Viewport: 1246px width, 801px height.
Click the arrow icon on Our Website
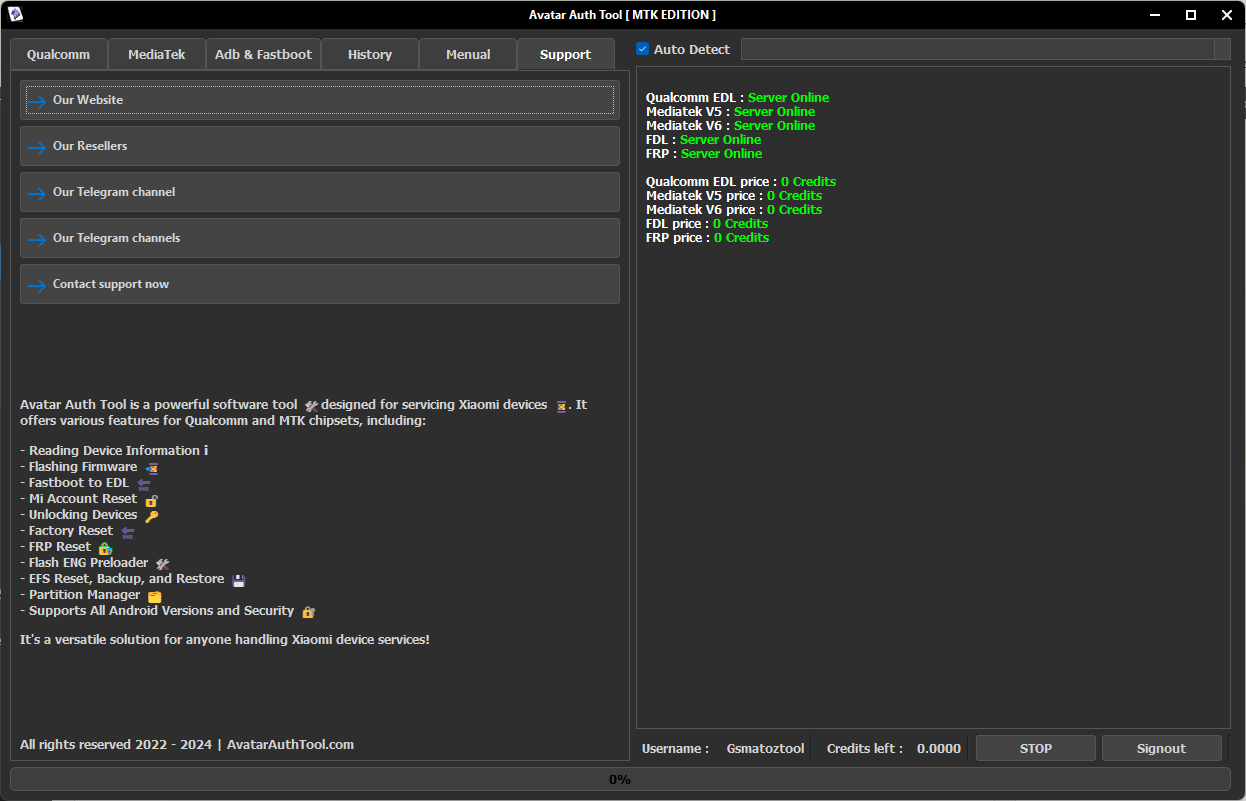(x=40, y=100)
